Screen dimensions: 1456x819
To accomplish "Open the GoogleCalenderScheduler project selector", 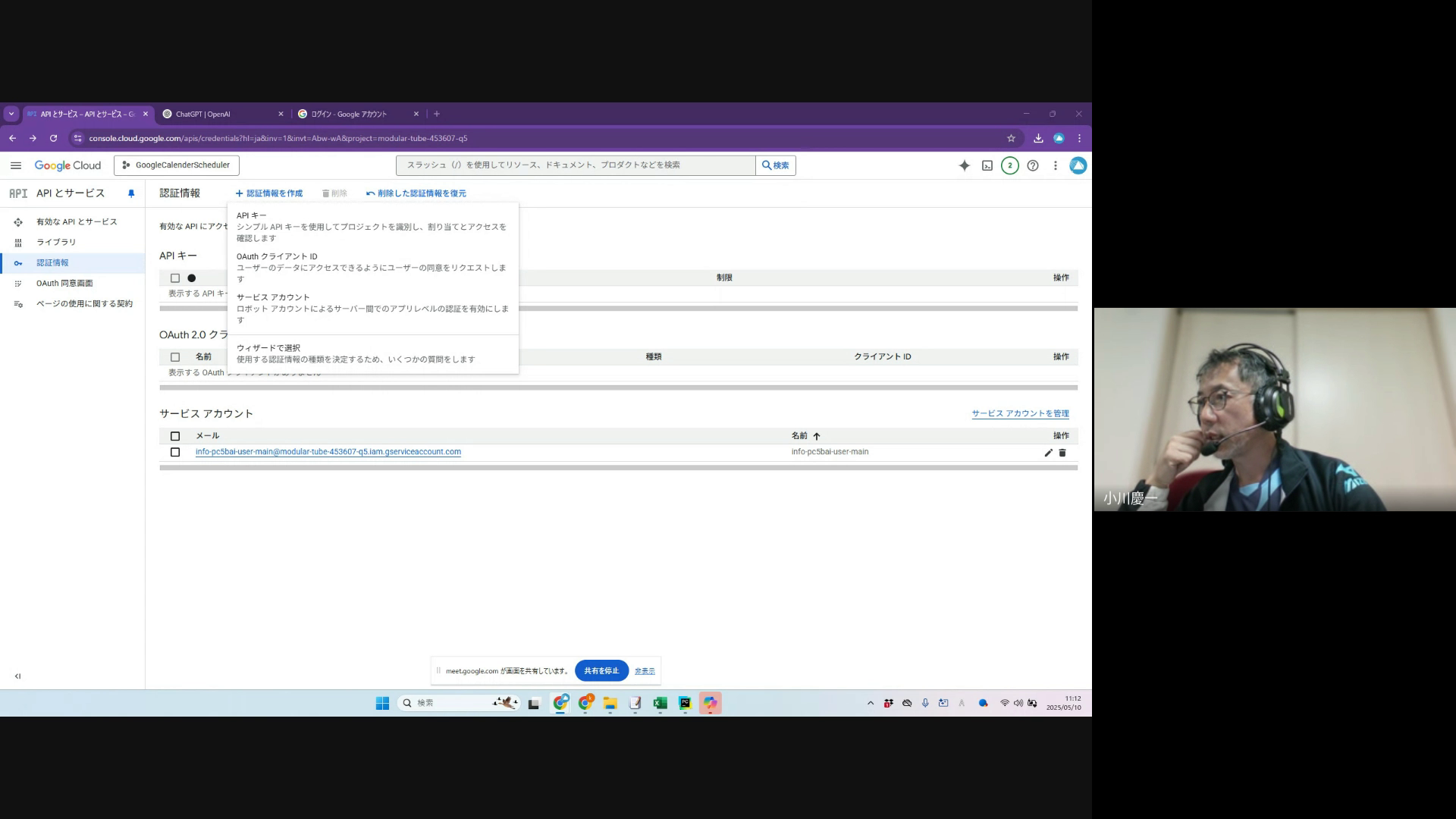I will tap(177, 165).
